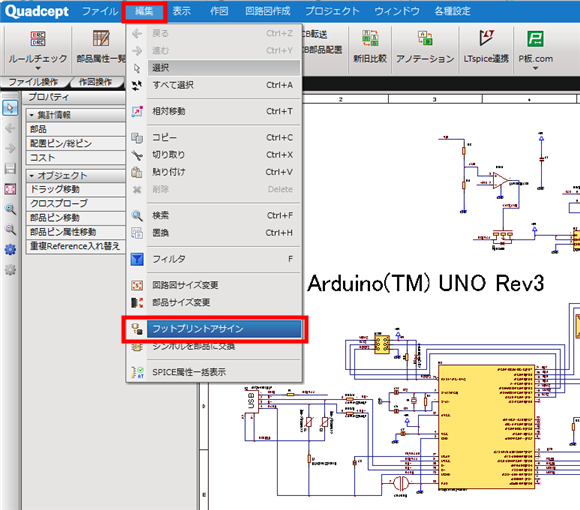The width and height of the screenshot is (580, 510).
Task: Click the 置換 replace icon
Action: point(137,233)
